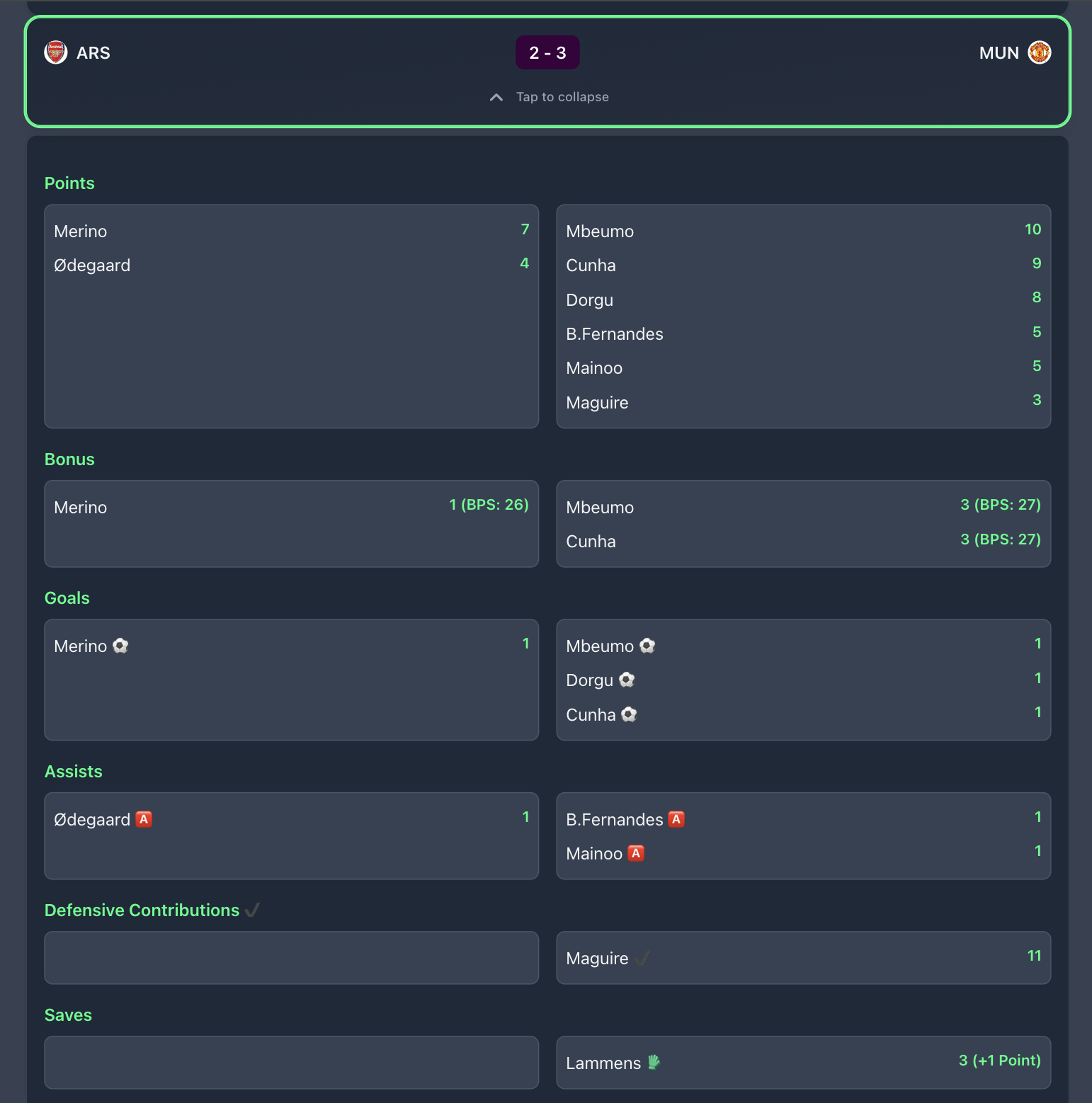Click the checkmark beside Maguire's defensive contributions

tap(642, 958)
